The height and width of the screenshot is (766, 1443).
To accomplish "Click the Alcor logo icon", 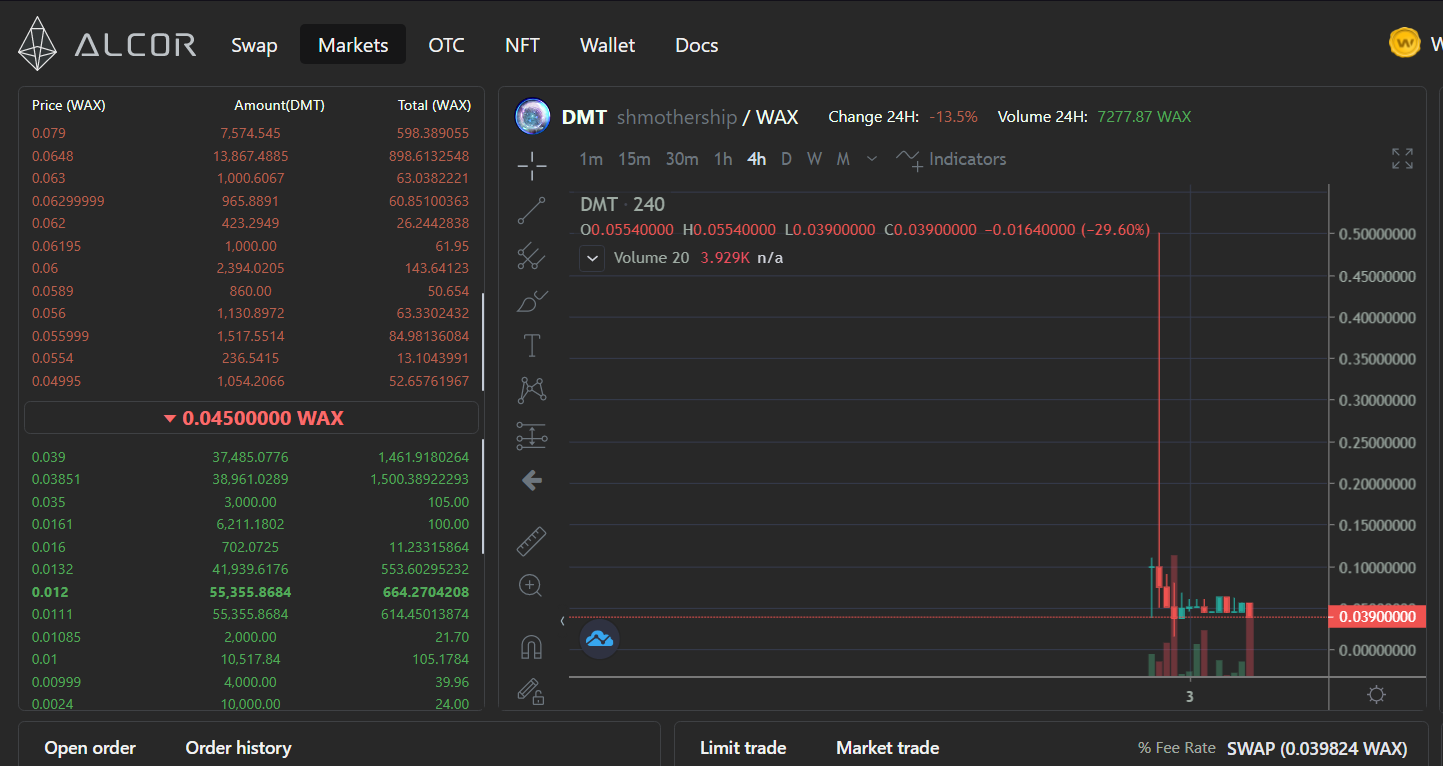I will [x=38, y=44].
